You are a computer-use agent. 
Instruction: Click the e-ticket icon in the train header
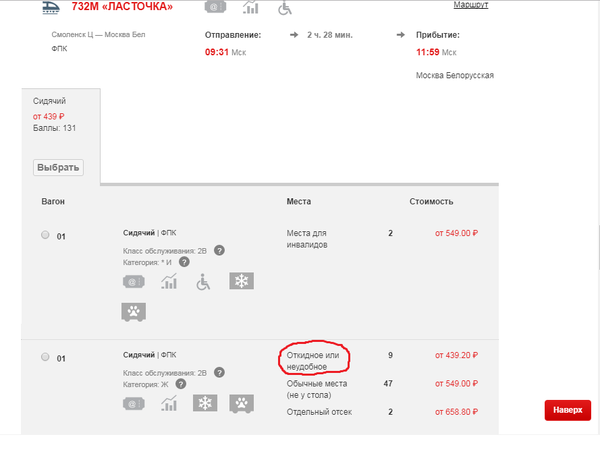pos(215,7)
